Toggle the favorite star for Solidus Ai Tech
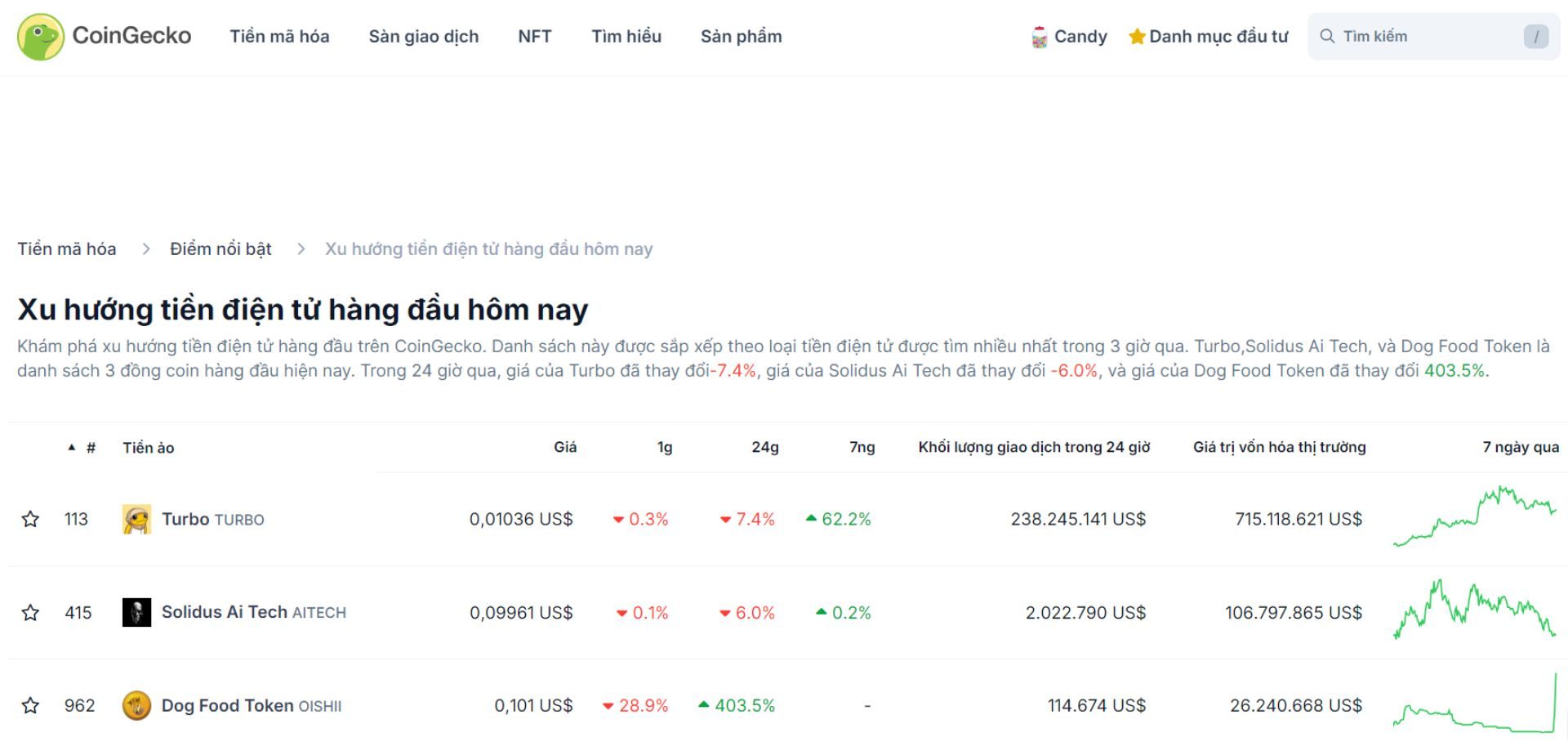The height and width of the screenshot is (742, 1568). click(31, 612)
